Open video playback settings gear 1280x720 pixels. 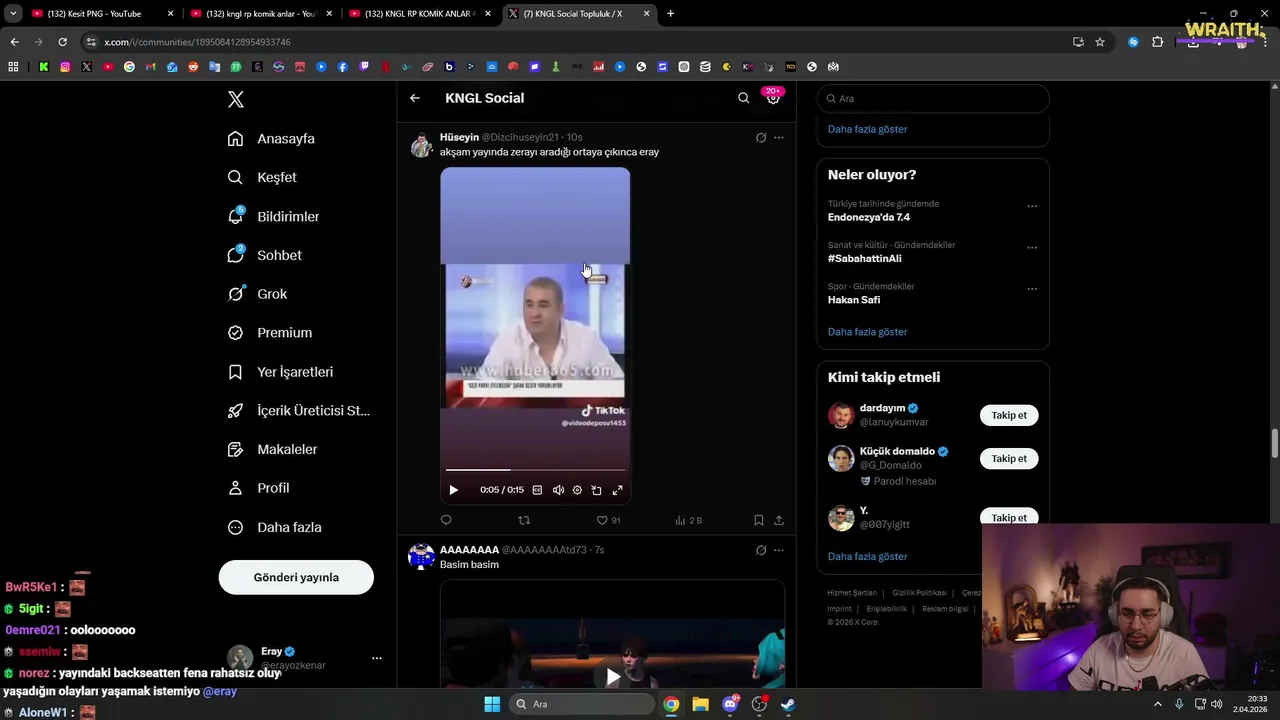[x=577, y=490]
